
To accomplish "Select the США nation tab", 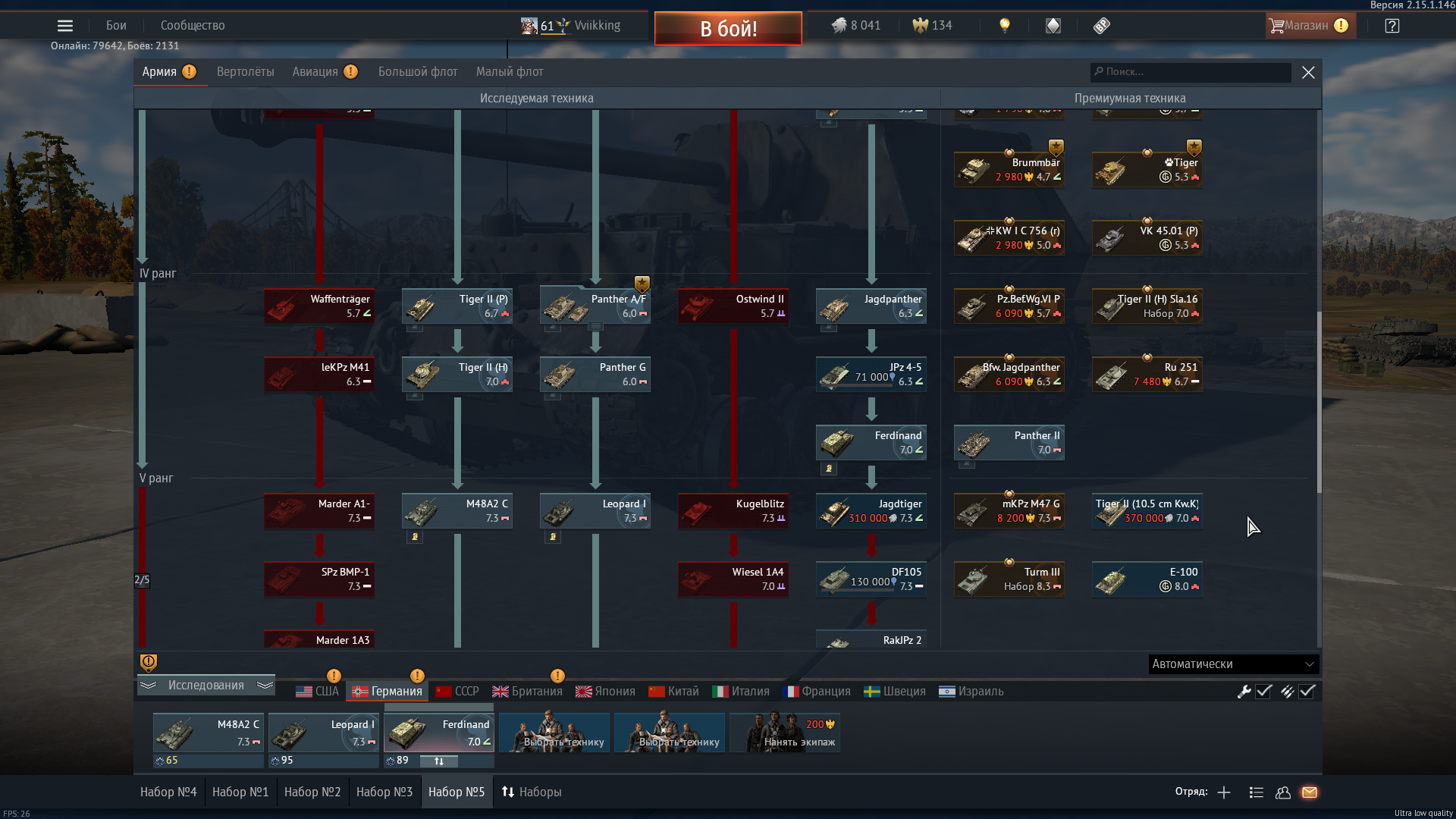I will (317, 692).
